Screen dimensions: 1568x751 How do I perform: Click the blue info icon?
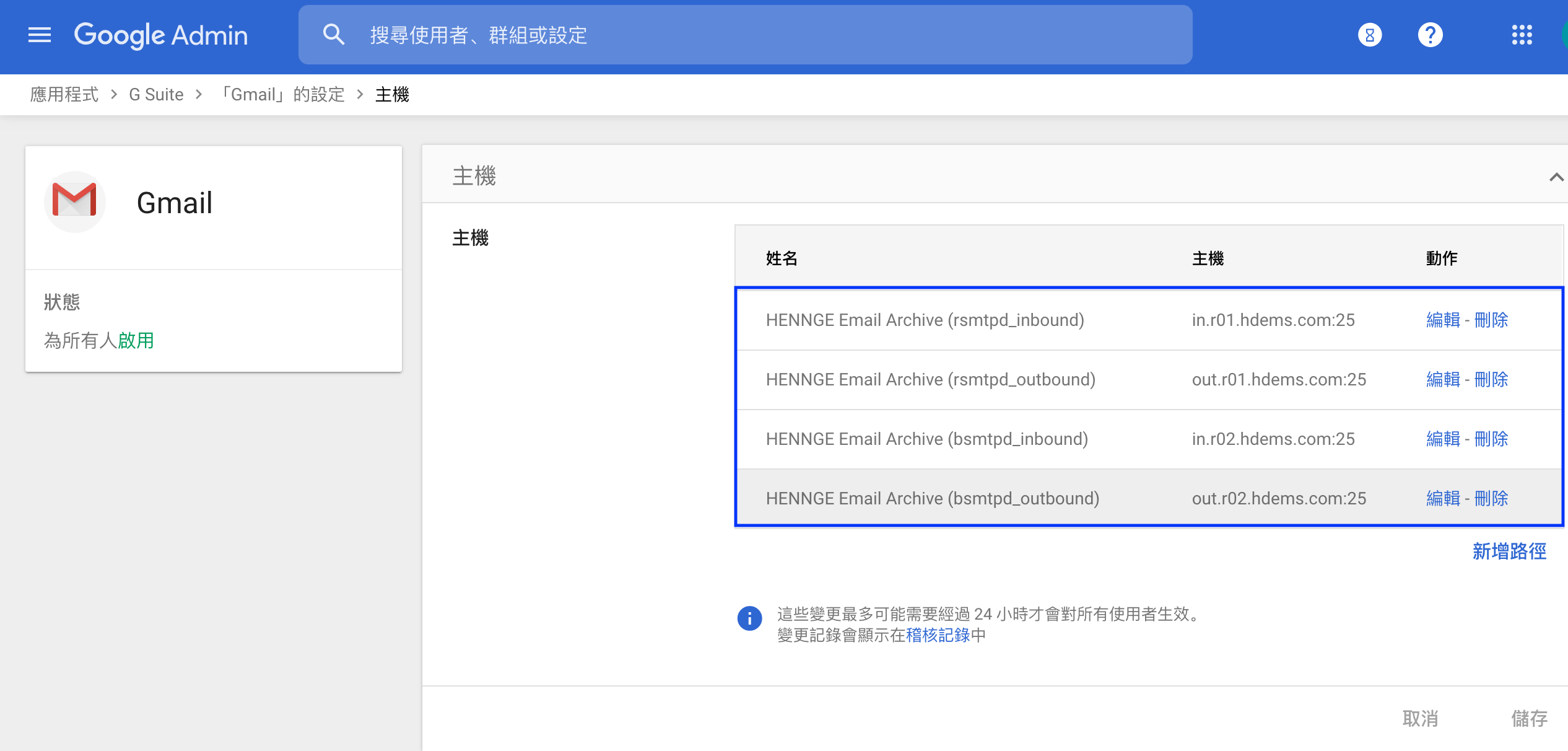click(749, 618)
